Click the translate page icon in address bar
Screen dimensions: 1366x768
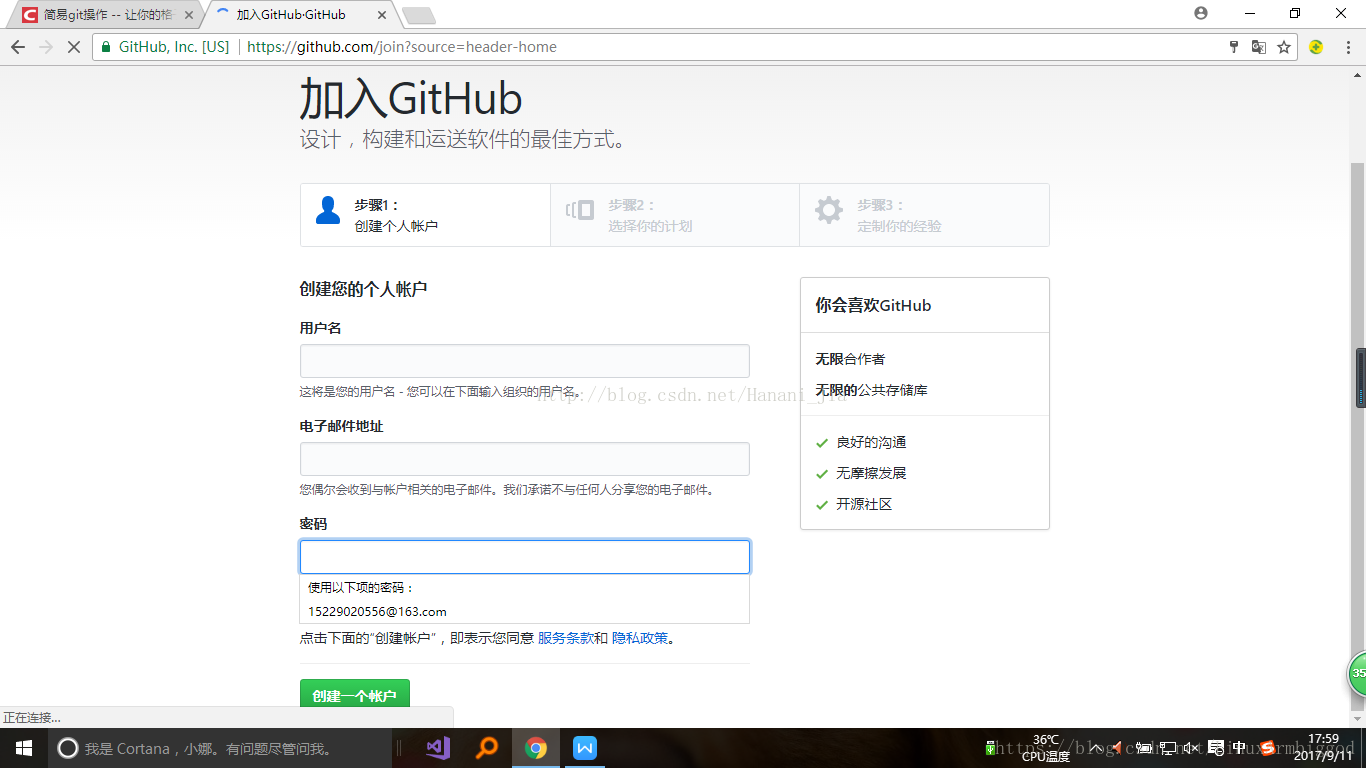(1258, 46)
